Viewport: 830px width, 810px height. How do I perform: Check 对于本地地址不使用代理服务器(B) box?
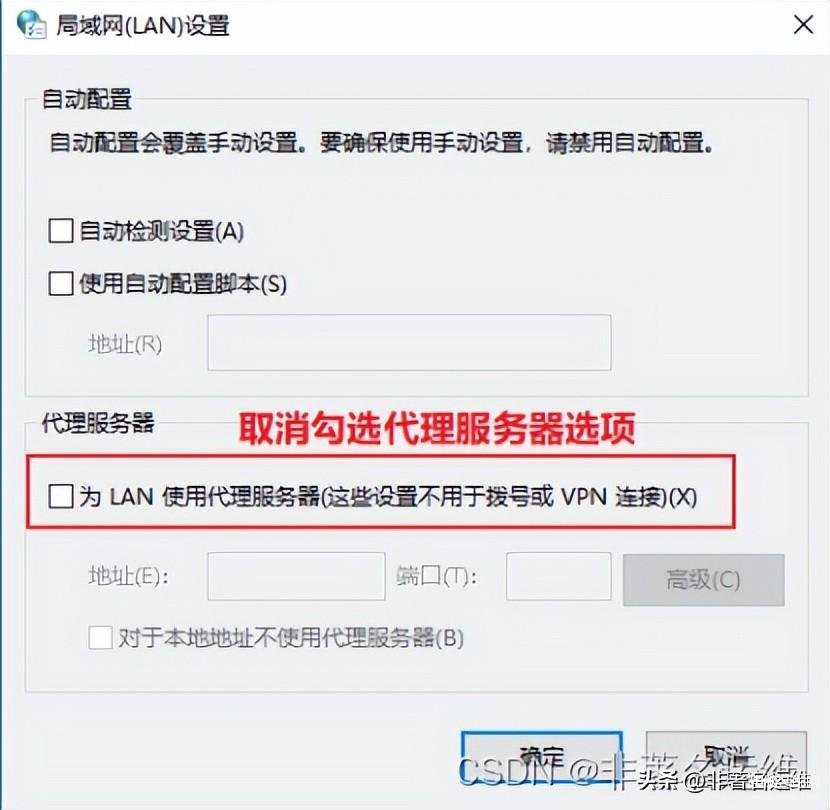click(x=100, y=637)
